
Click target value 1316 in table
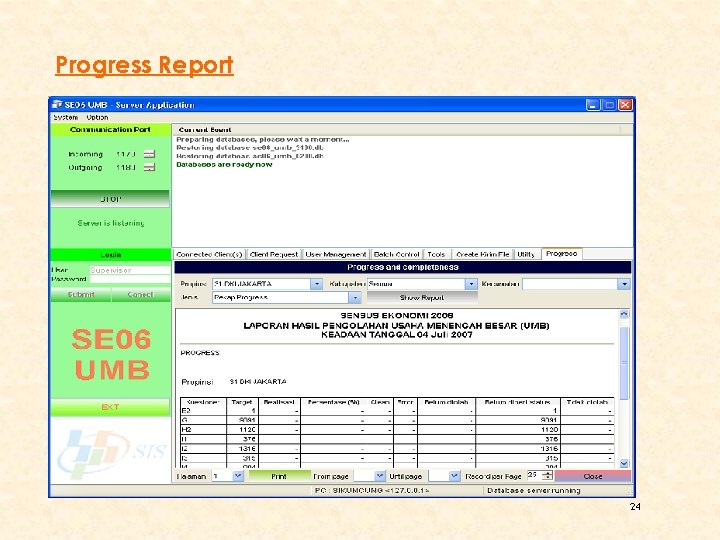(247, 449)
